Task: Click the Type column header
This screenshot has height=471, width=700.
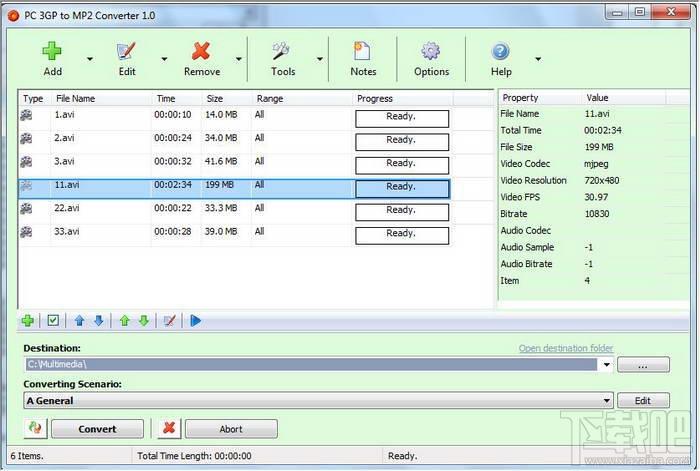Action: pyautogui.click(x=35, y=99)
